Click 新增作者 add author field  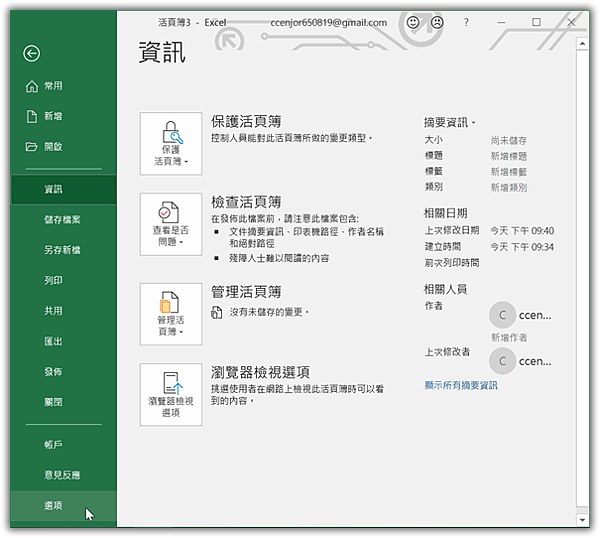pos(509,337)
